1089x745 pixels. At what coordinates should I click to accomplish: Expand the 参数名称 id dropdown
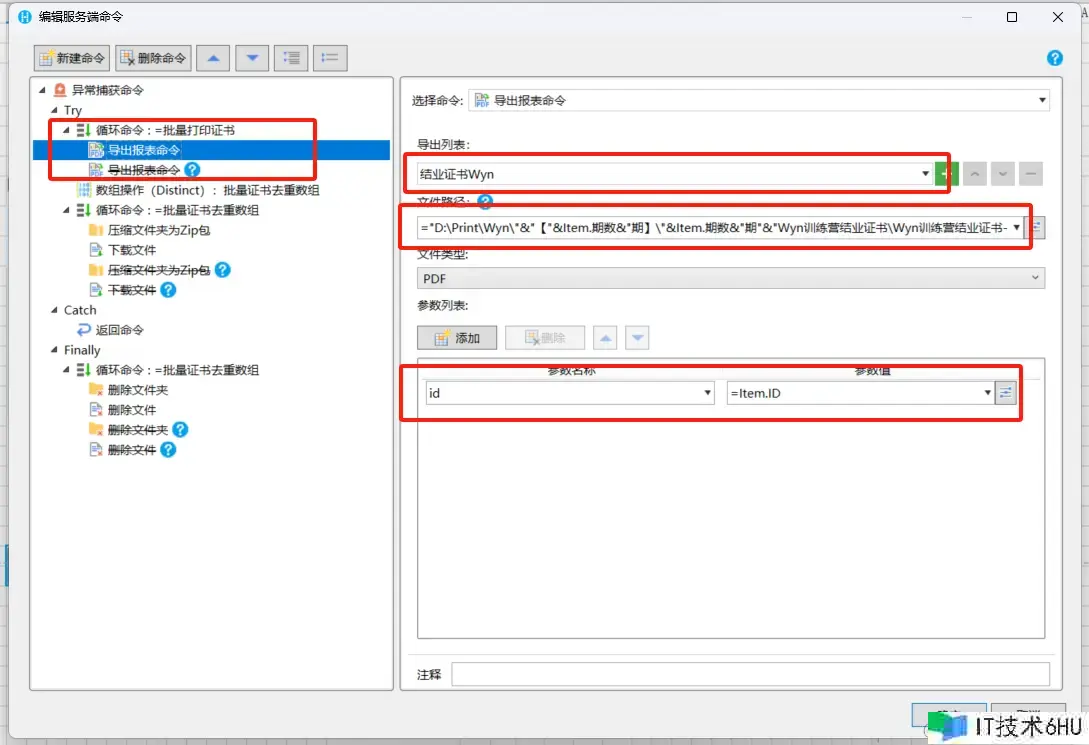708,393
